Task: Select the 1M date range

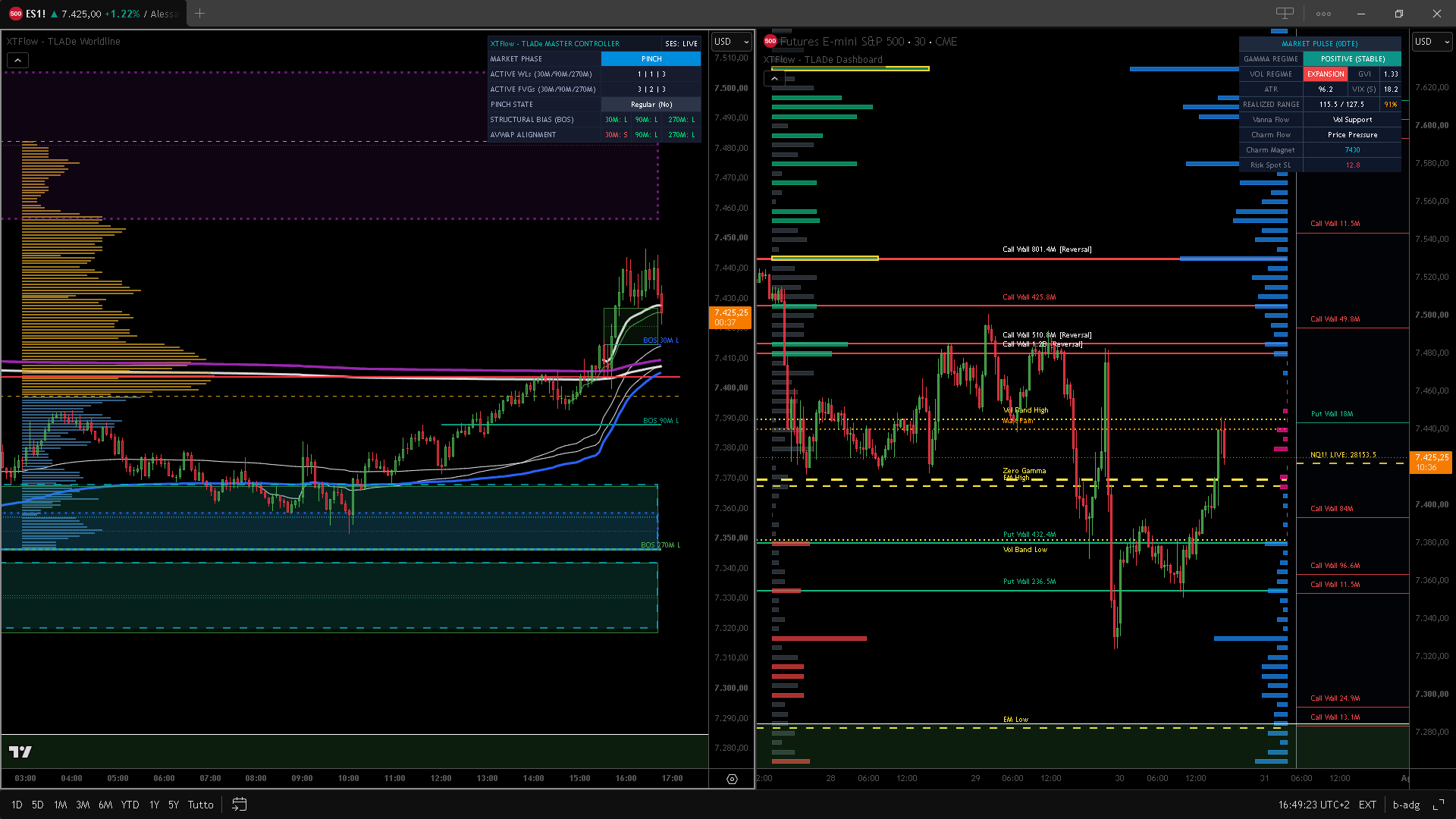Action: 61,805
